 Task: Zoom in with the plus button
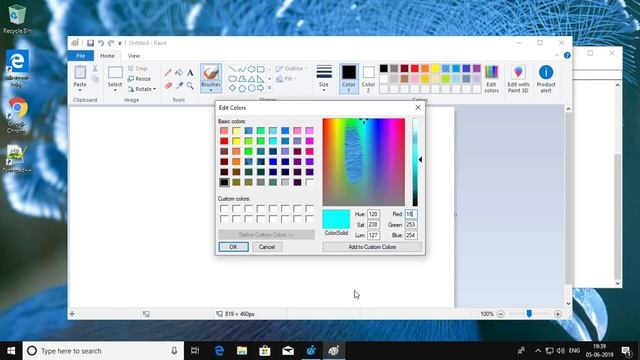(x=558, y=314)
